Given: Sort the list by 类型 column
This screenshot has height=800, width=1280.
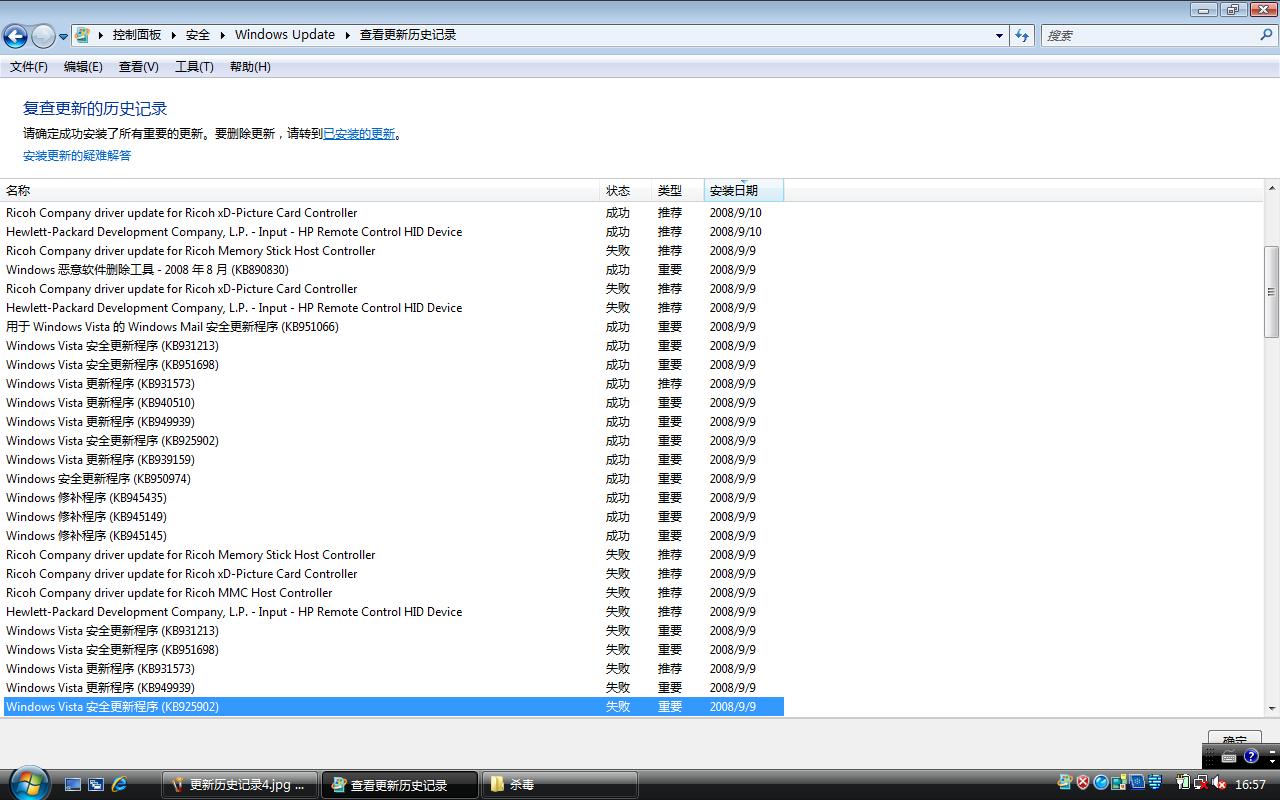Looking at the screenshot, I should coord(678,190).
